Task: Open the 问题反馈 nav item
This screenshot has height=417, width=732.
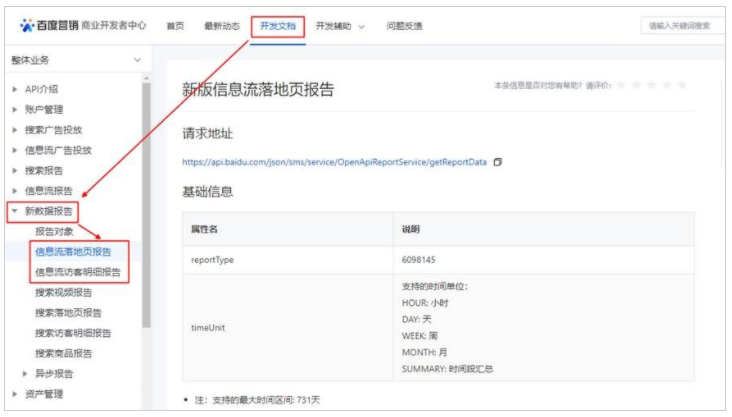Action: click(x=404, y=26)
